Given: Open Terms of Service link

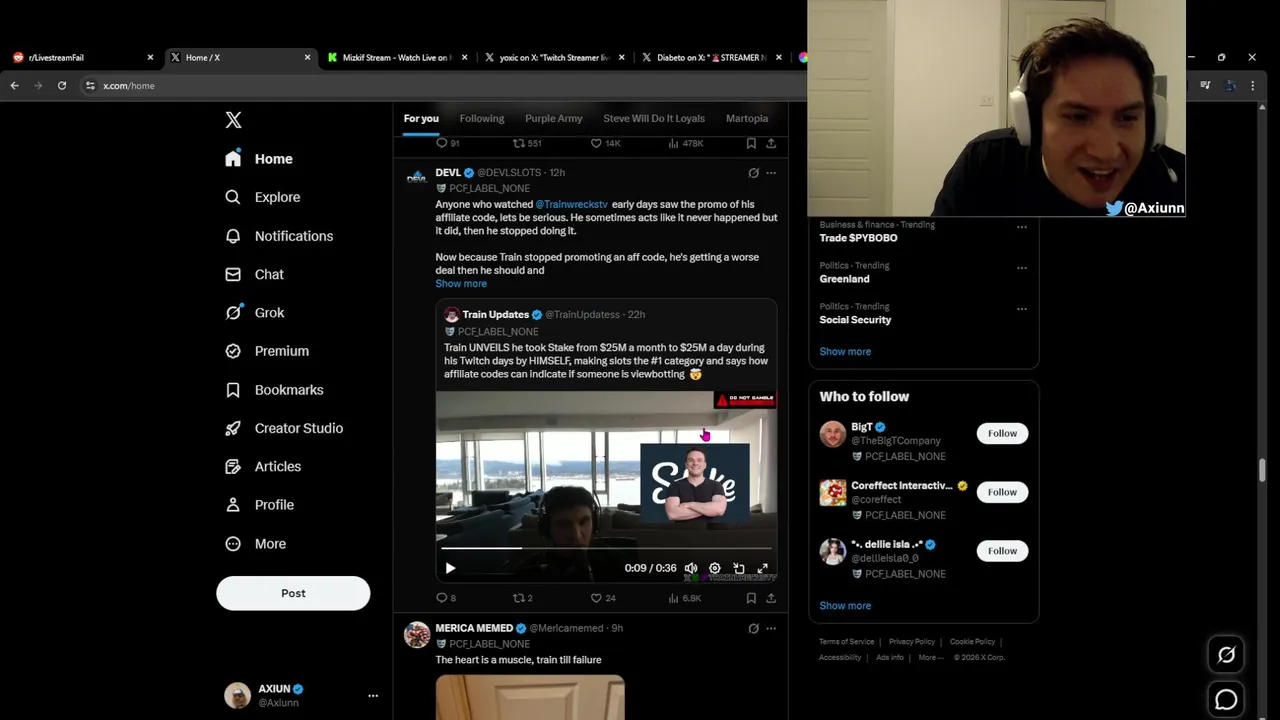Looking at the screenshot, I should (847, 642).
